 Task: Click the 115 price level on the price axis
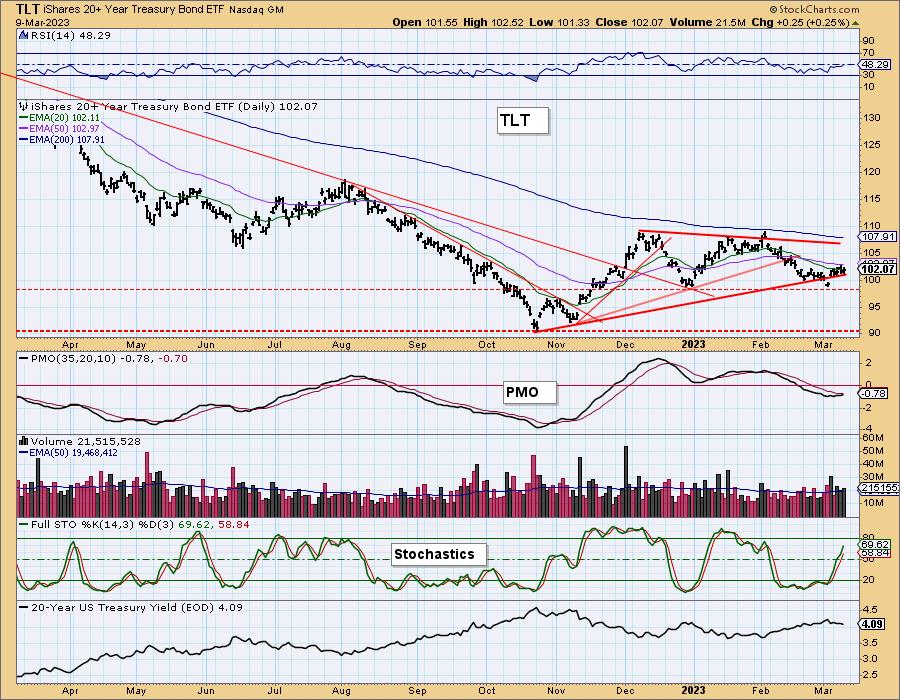click(872, 199)
